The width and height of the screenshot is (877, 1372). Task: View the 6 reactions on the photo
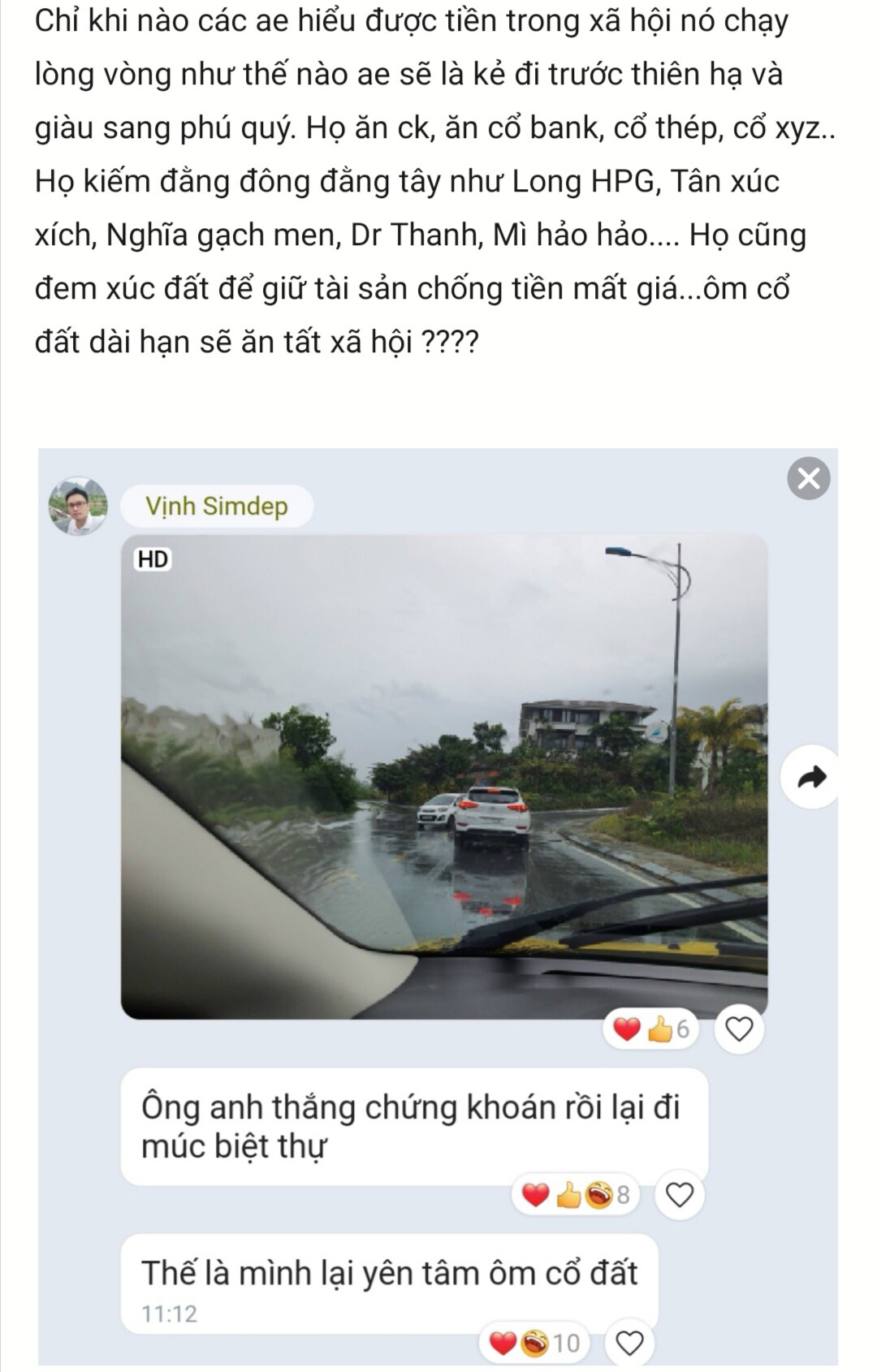651,1029
